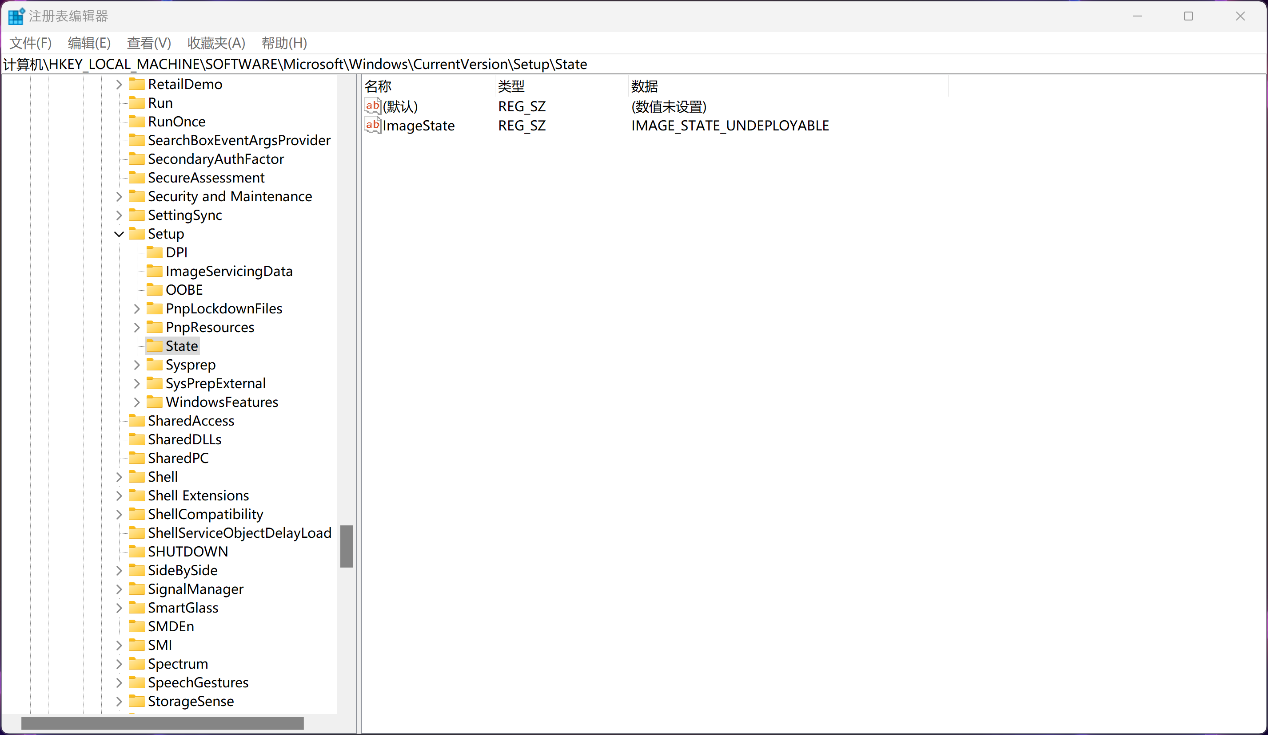Image resolution: width=1268 pixels, height=735 pixels.
Task: Open the 收藏夹(A) favorites menu
Action: pos(216,43)
